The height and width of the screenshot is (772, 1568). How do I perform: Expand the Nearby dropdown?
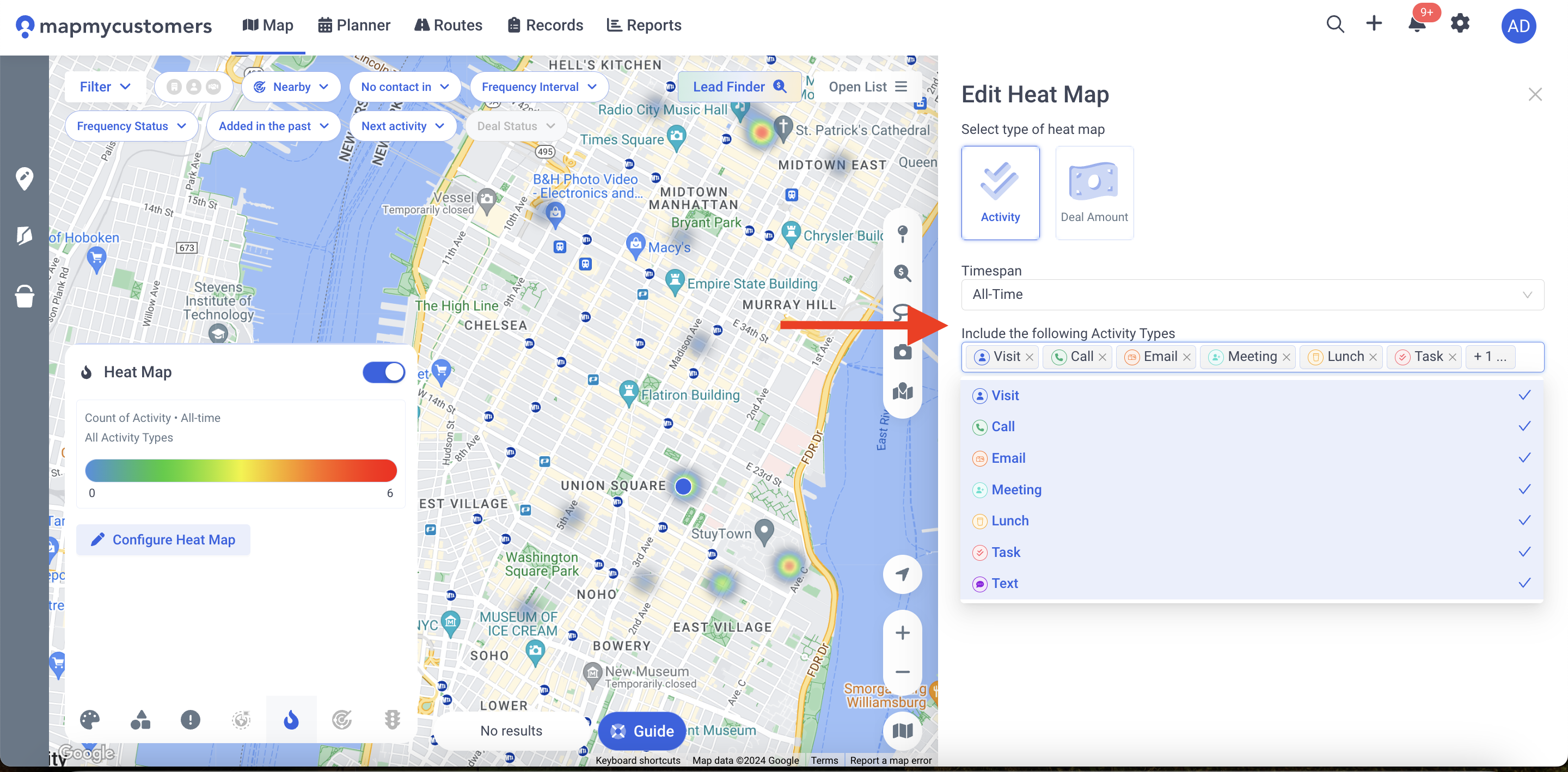coord(291,87)
